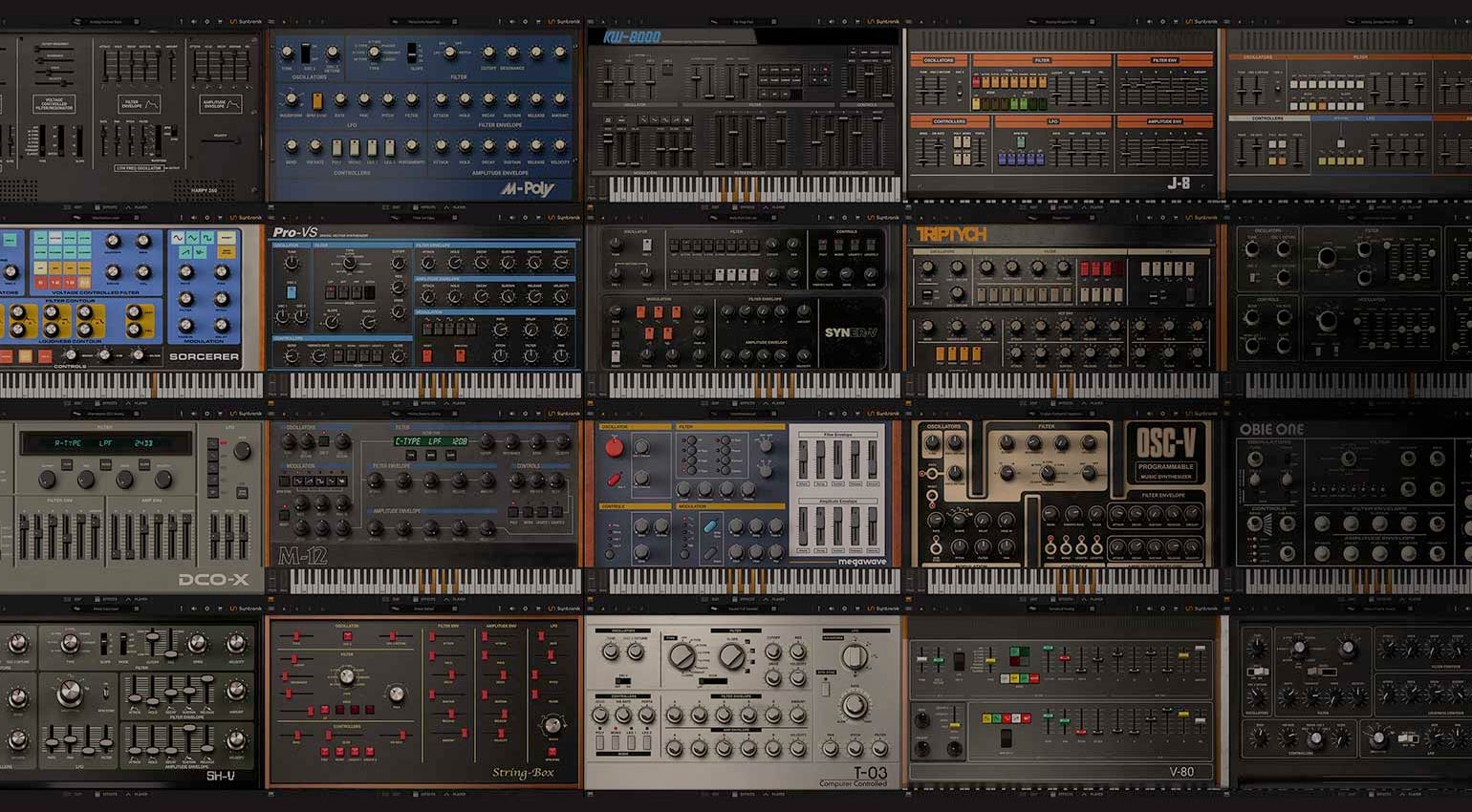The height and width of the screenshot is (812, 1472).
Task: Click M-12 green C-TYPE LPF display
Action: 433,441
